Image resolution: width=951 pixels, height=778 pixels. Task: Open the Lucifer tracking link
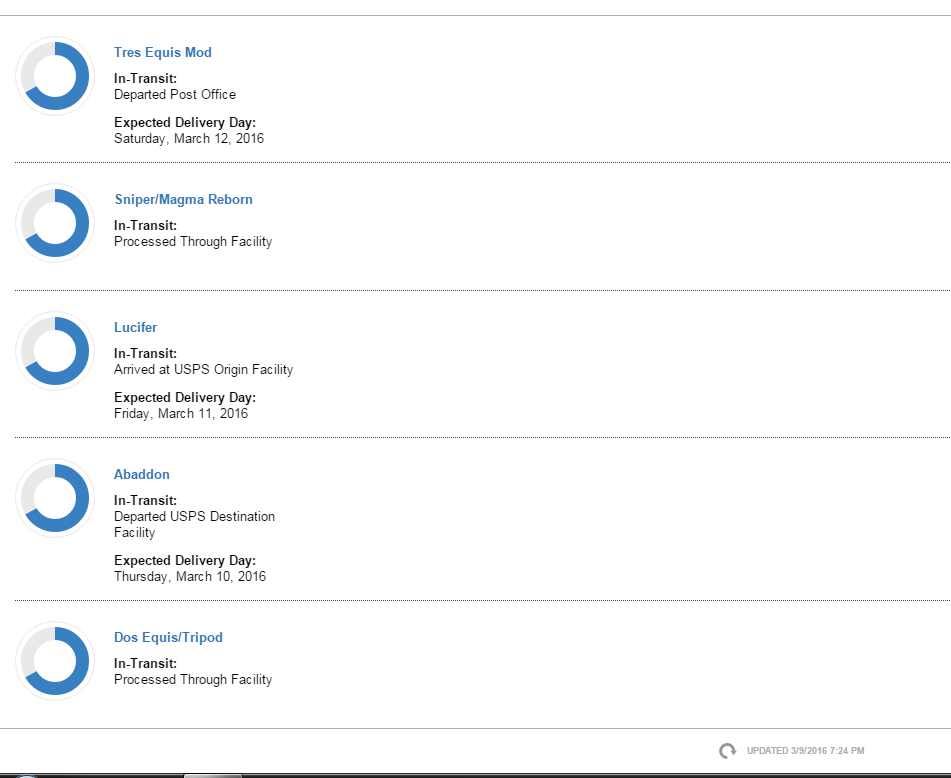point(135,328)
